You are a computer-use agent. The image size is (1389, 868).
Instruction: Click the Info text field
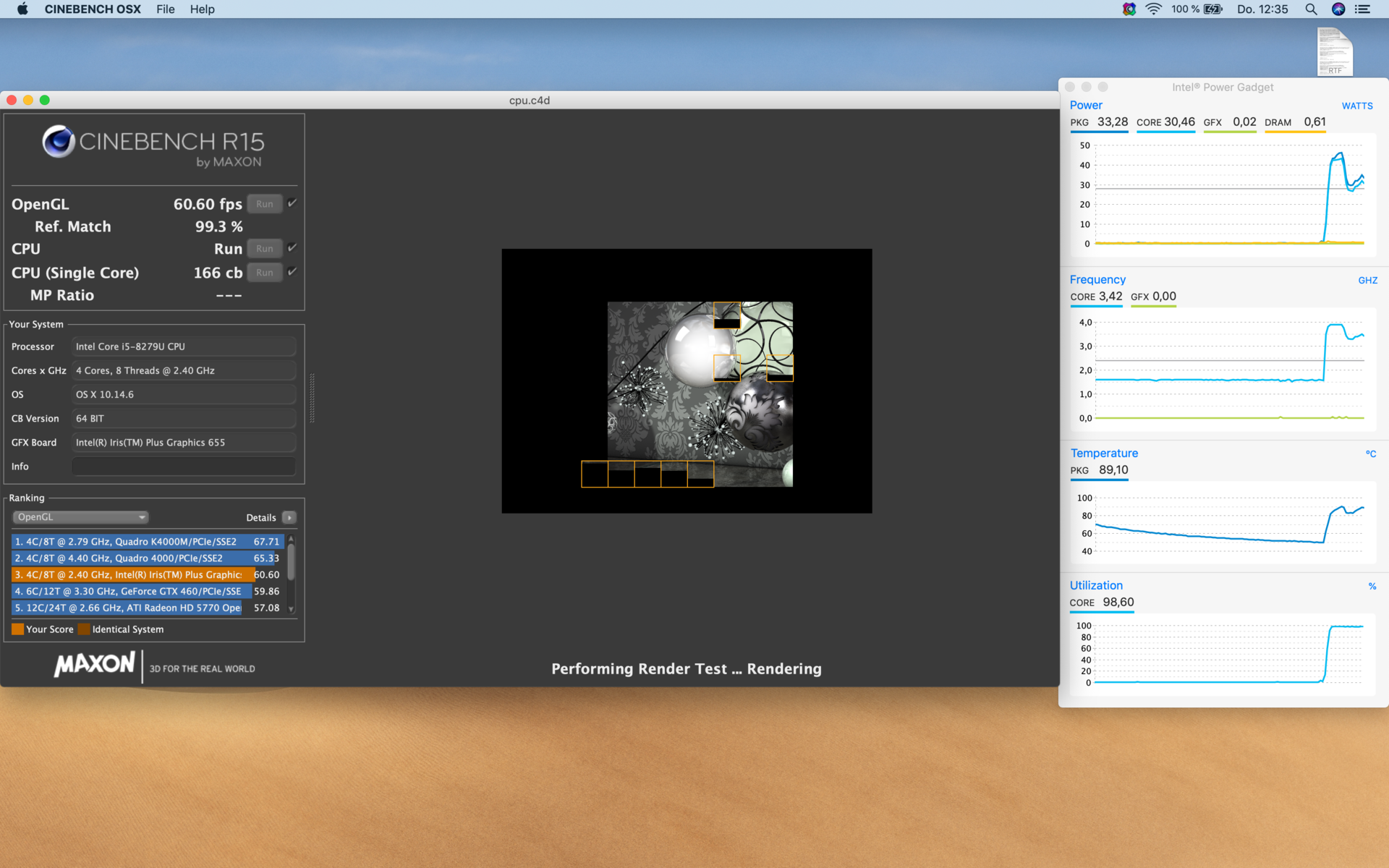click(x=184, y=467)
